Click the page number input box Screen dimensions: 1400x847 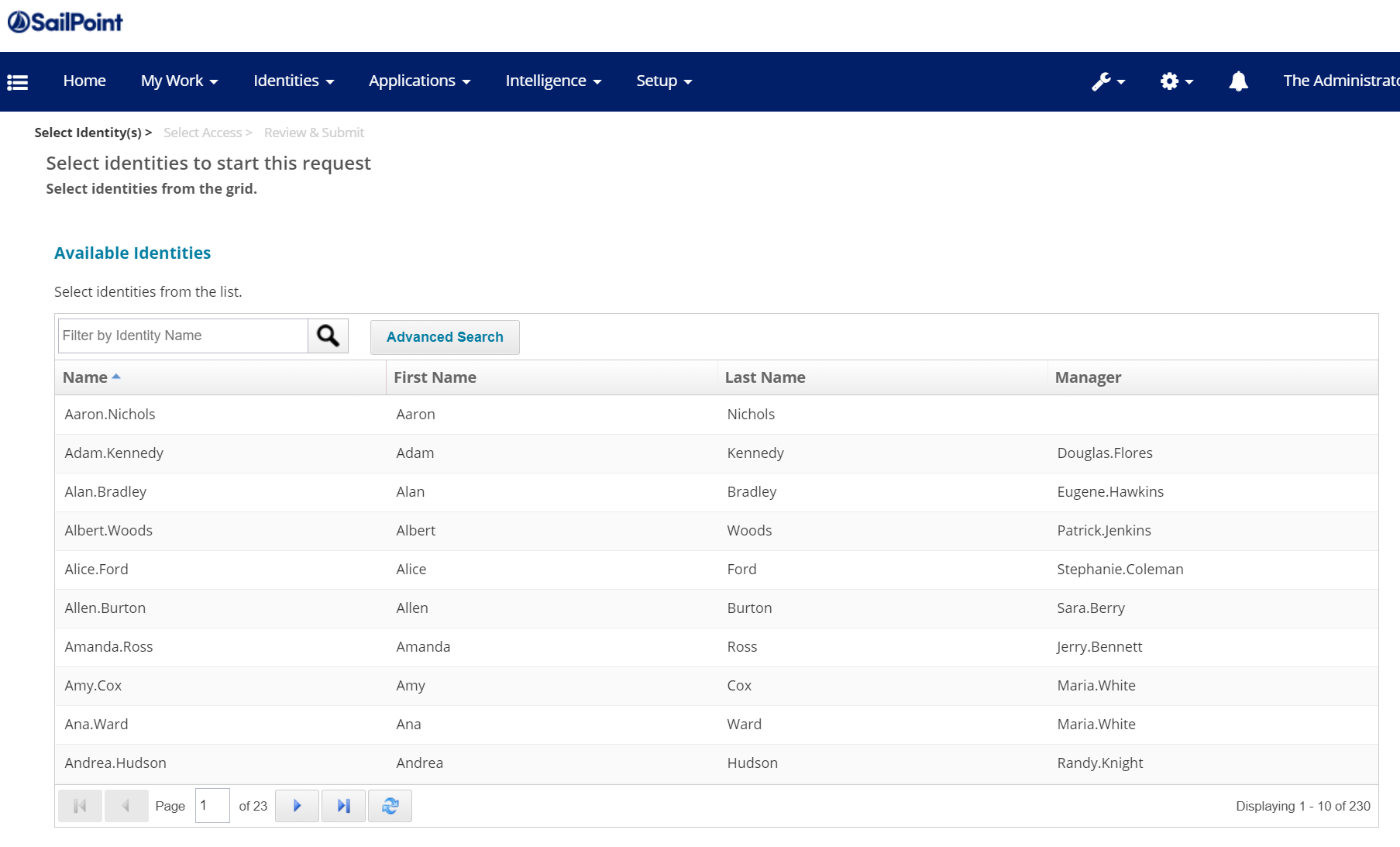click(x=212, y=805)
